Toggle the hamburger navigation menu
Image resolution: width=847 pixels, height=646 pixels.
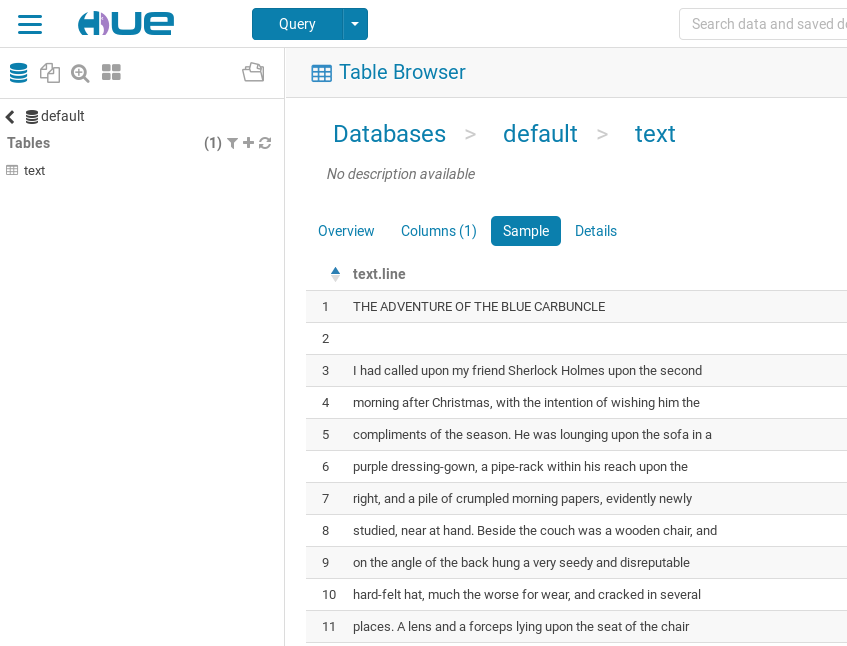[x=29, y=24]
